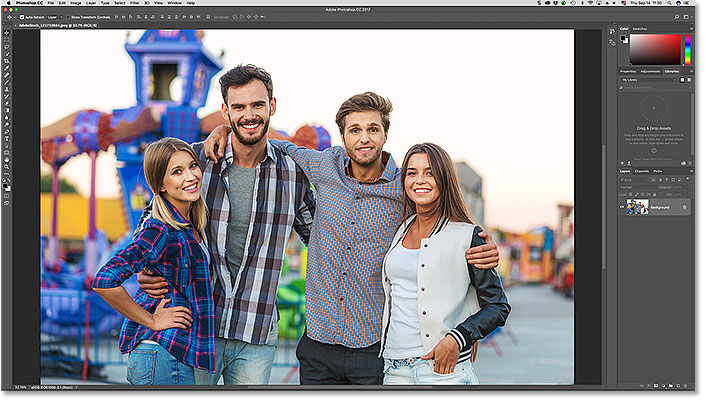
Task: Click the foreground/background color swatch in Color panel
Action: (x=624, y=40)
